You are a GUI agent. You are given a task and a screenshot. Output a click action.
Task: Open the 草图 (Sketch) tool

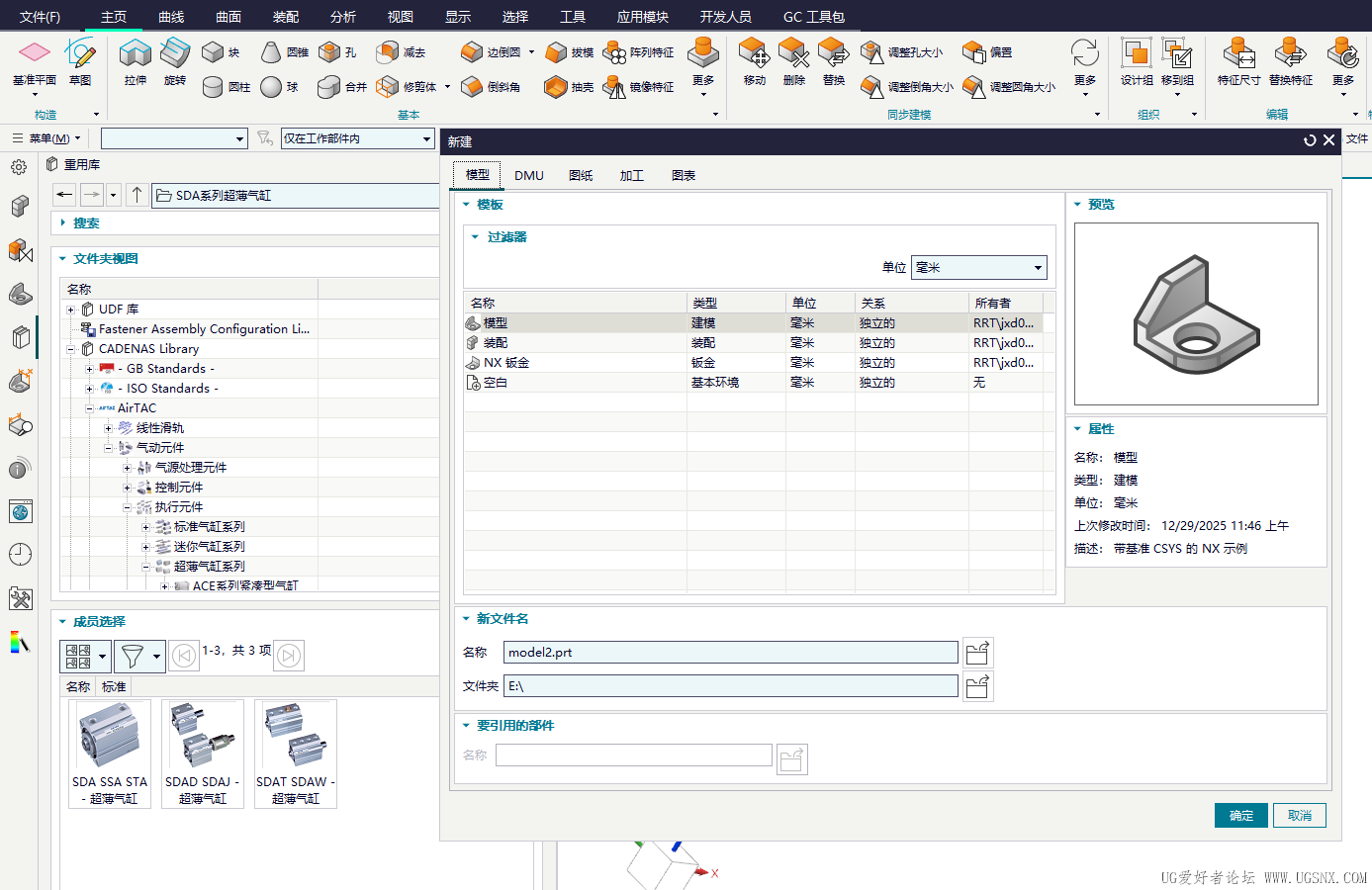(x=80, y=54)
